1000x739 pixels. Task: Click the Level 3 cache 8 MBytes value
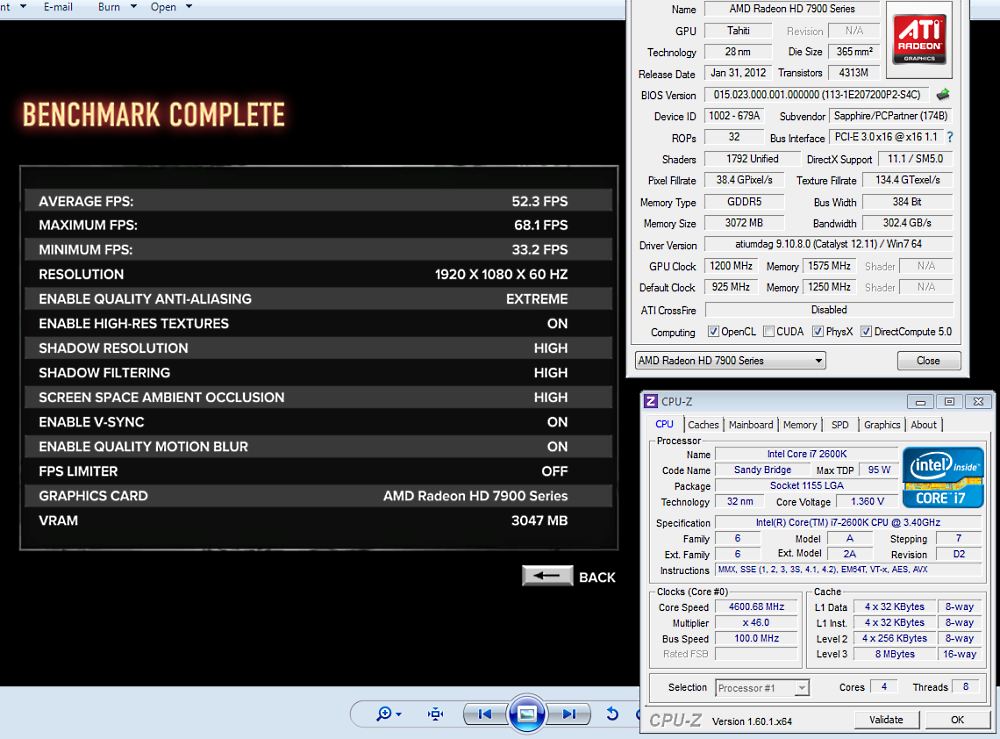click(895, 654)
